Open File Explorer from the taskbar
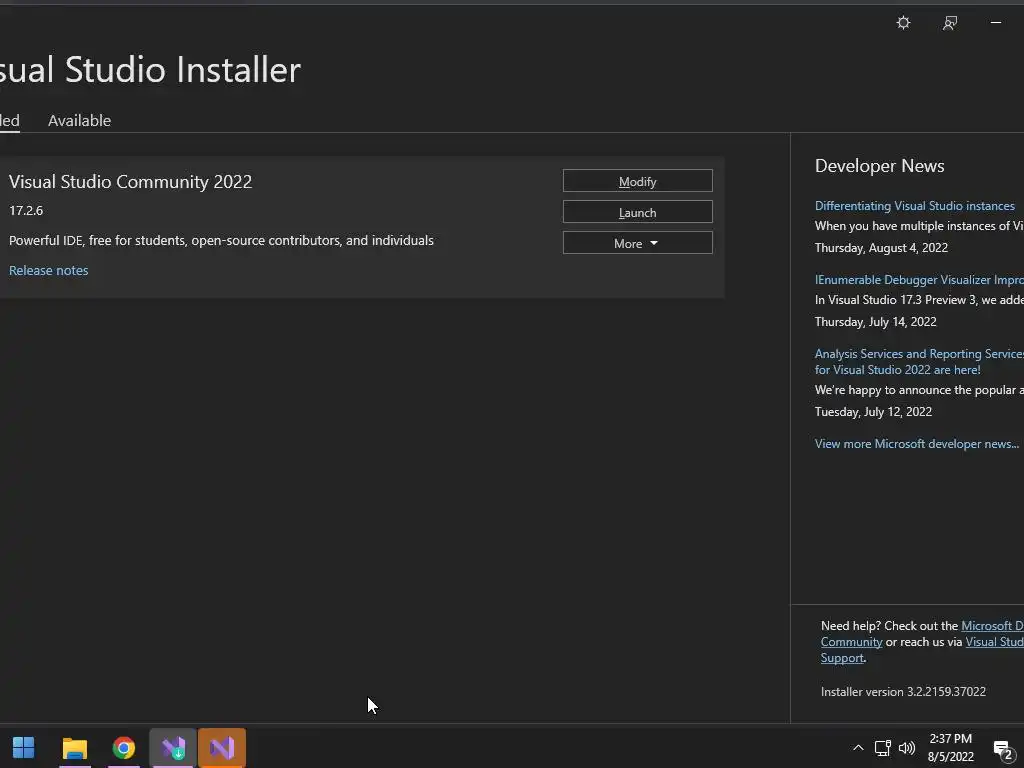The width and height of the screenshot is (1024, 768). [x=74, y=748]
